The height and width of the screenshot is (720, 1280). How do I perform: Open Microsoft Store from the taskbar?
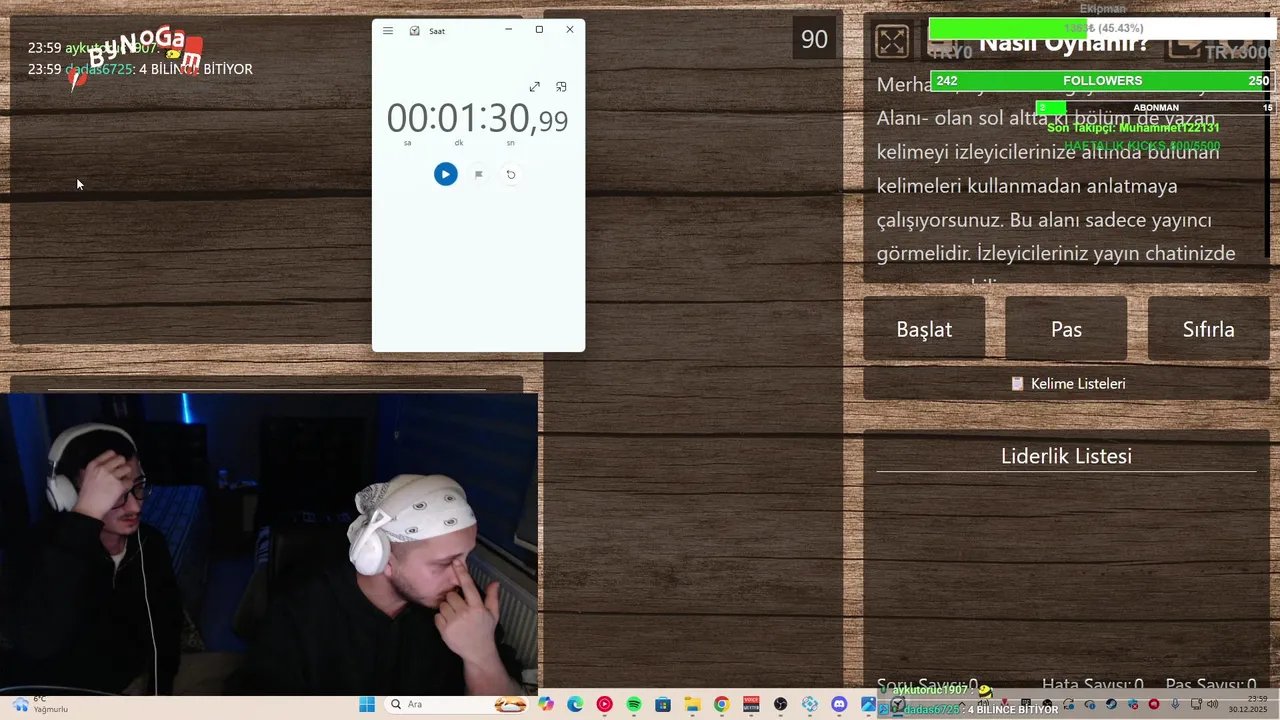point(663,705)
